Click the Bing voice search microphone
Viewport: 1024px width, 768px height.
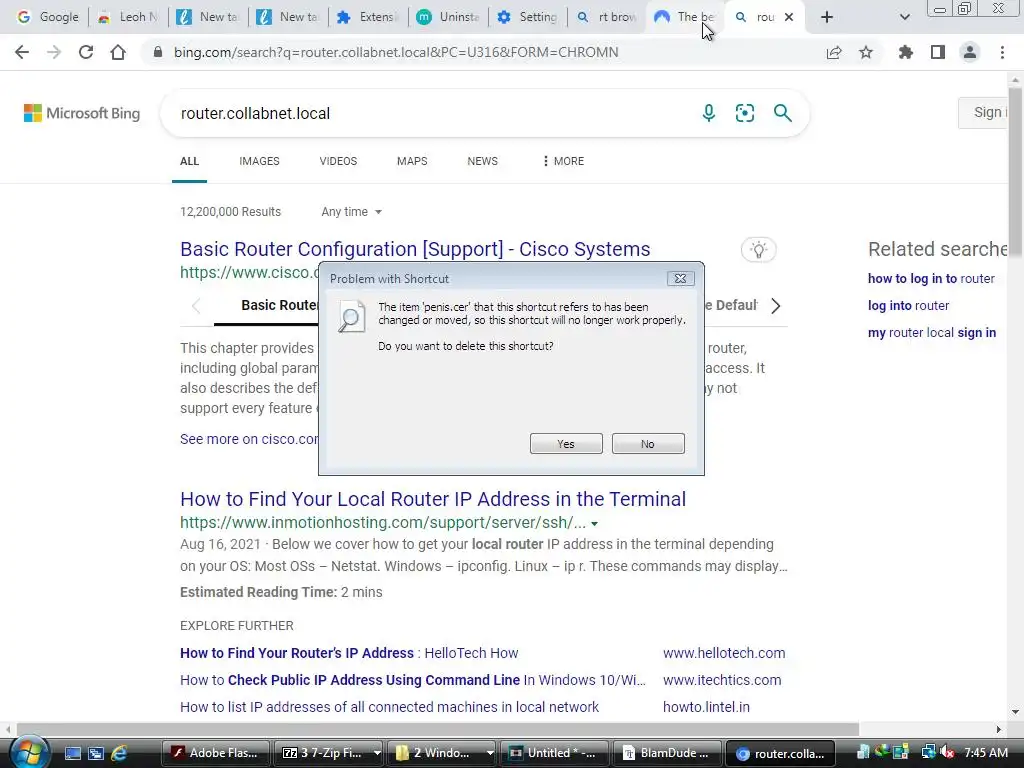709,113
